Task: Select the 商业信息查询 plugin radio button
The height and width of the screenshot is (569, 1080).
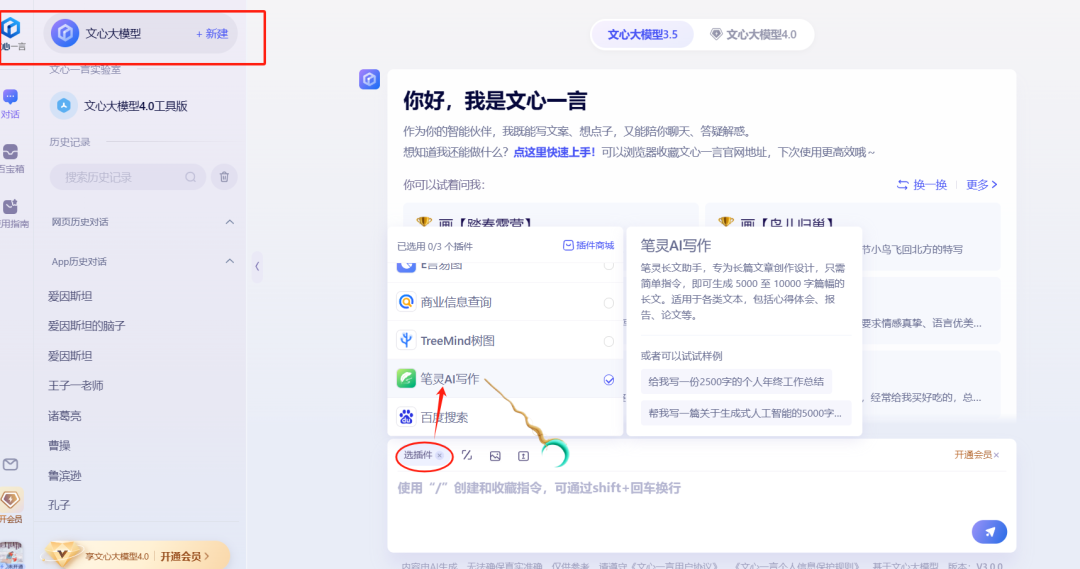Action: pyautogui.click(x=609, y=302)
